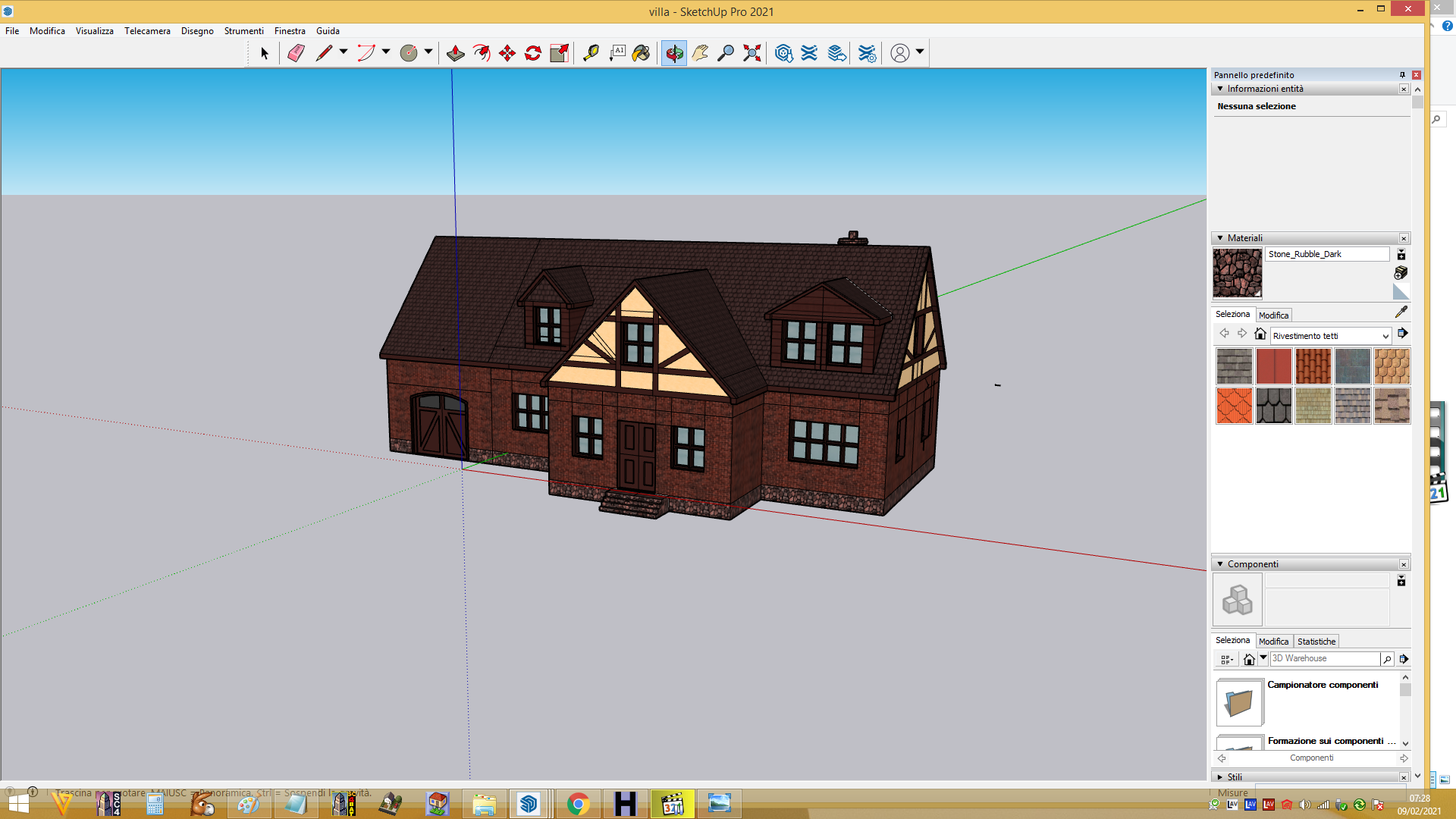Select the Tape Measure tool
Image resolution: width=1456 pixels, height=819 pixels.
591,53
